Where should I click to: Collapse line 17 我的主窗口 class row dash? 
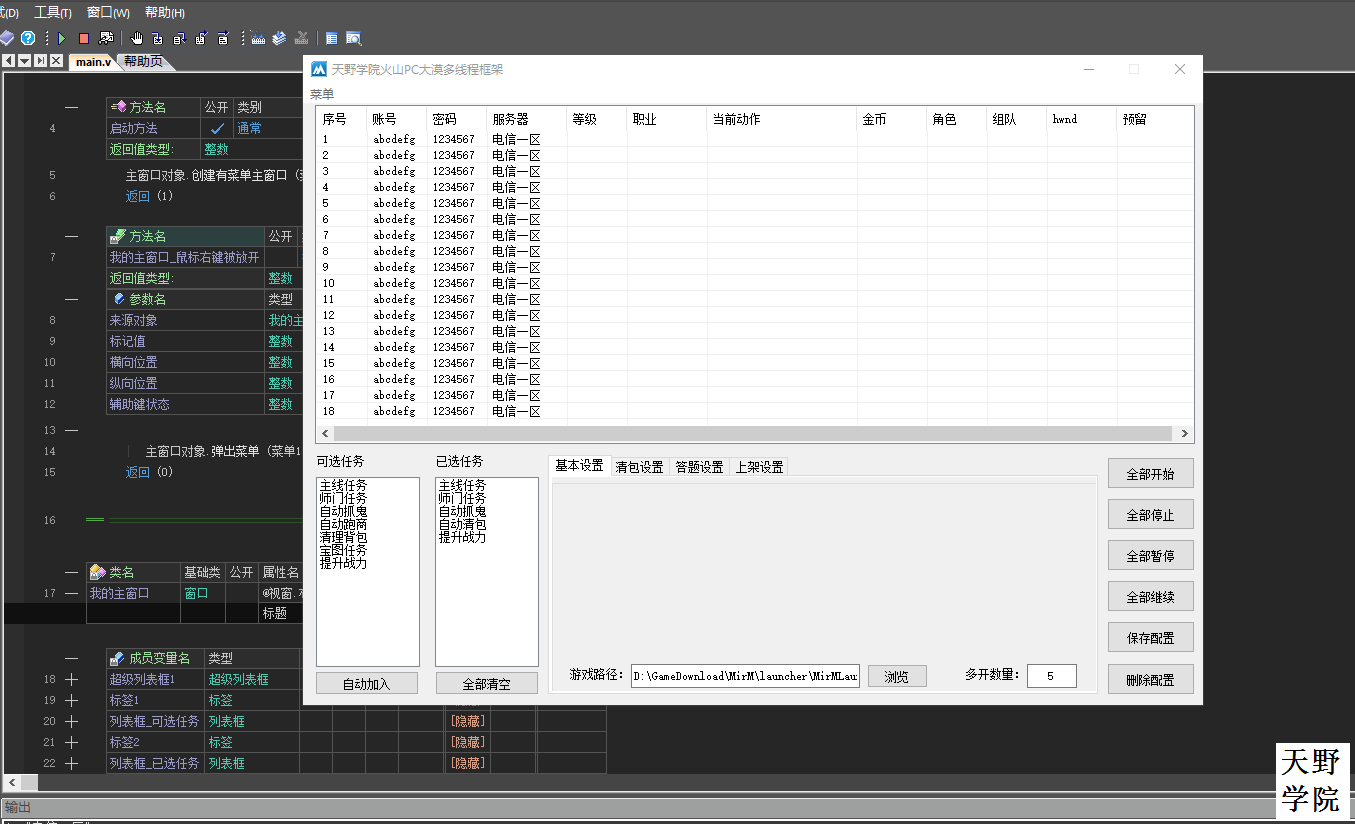coord(71,593)
